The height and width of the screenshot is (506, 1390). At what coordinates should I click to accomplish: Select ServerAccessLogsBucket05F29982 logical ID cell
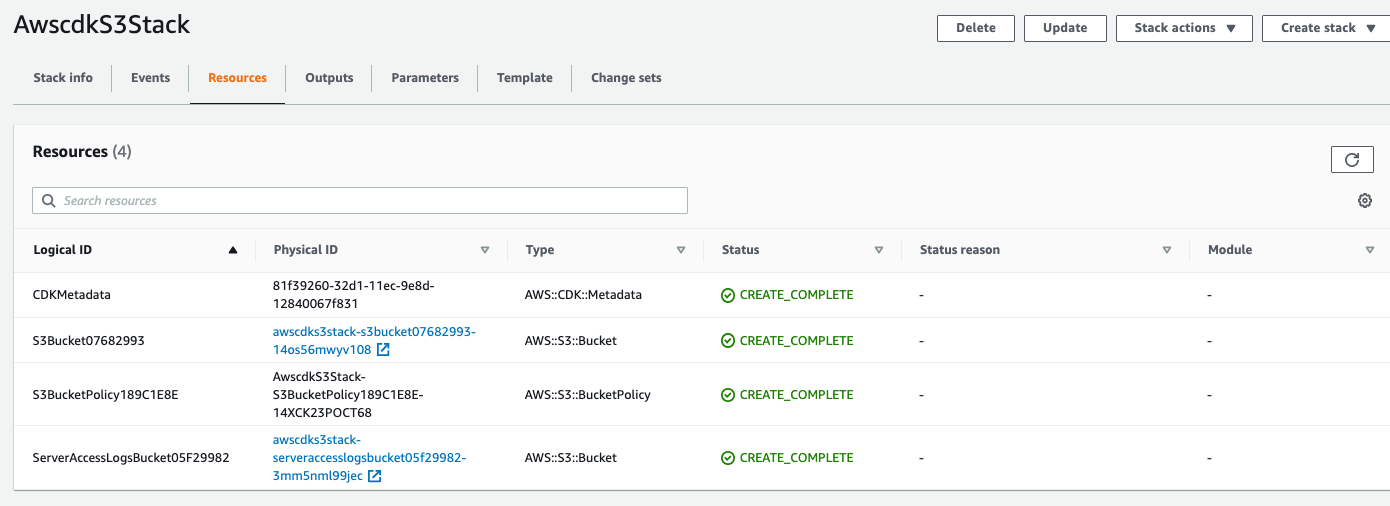pyautogui.click(x=131, y=458)
